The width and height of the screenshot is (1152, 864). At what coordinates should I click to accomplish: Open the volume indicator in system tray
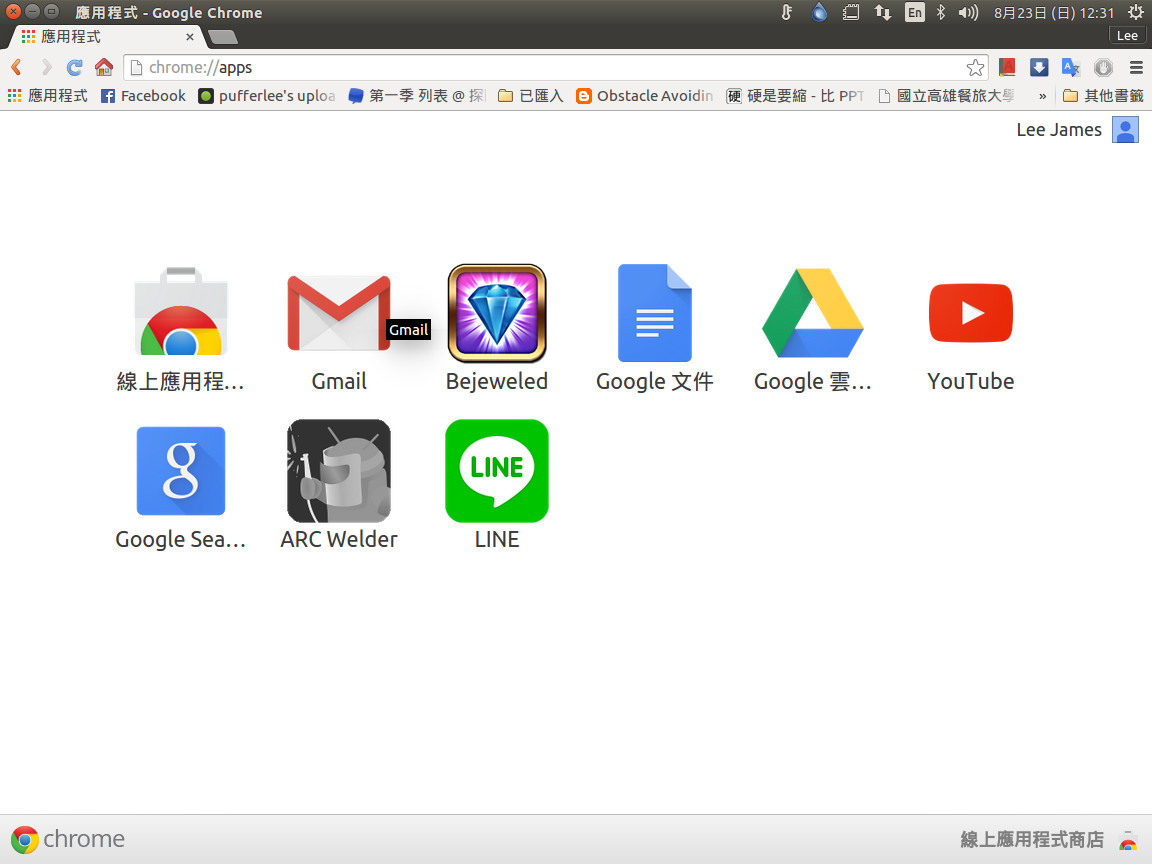point(968,12)
